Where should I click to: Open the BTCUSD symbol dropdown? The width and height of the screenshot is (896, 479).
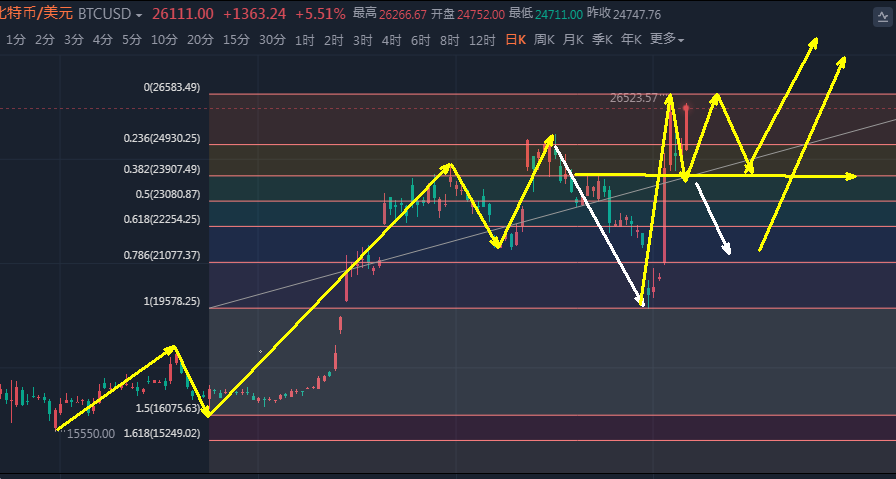(x=110, y=14)
